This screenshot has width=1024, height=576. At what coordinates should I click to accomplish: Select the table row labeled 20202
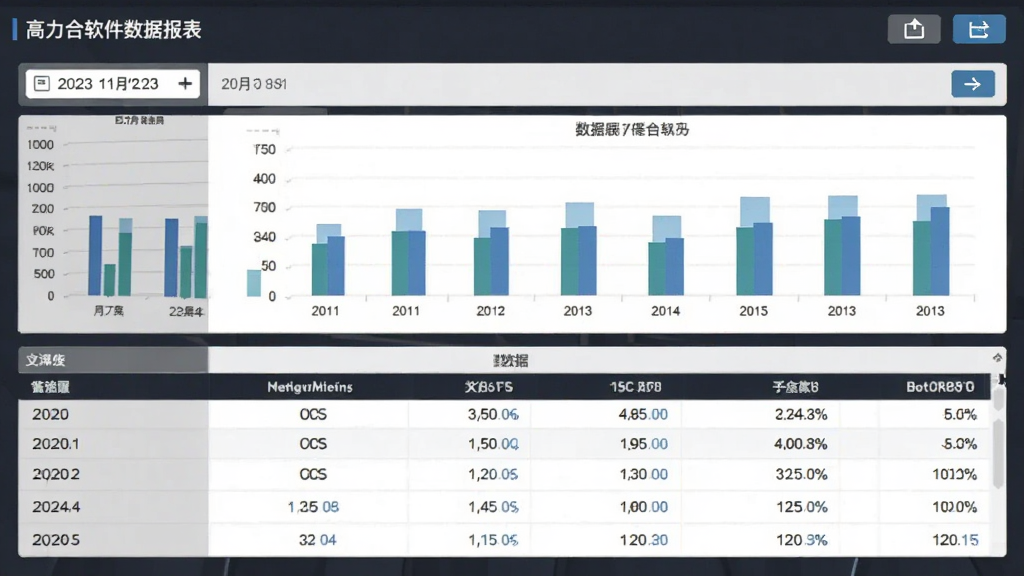(x=504, y=474)
